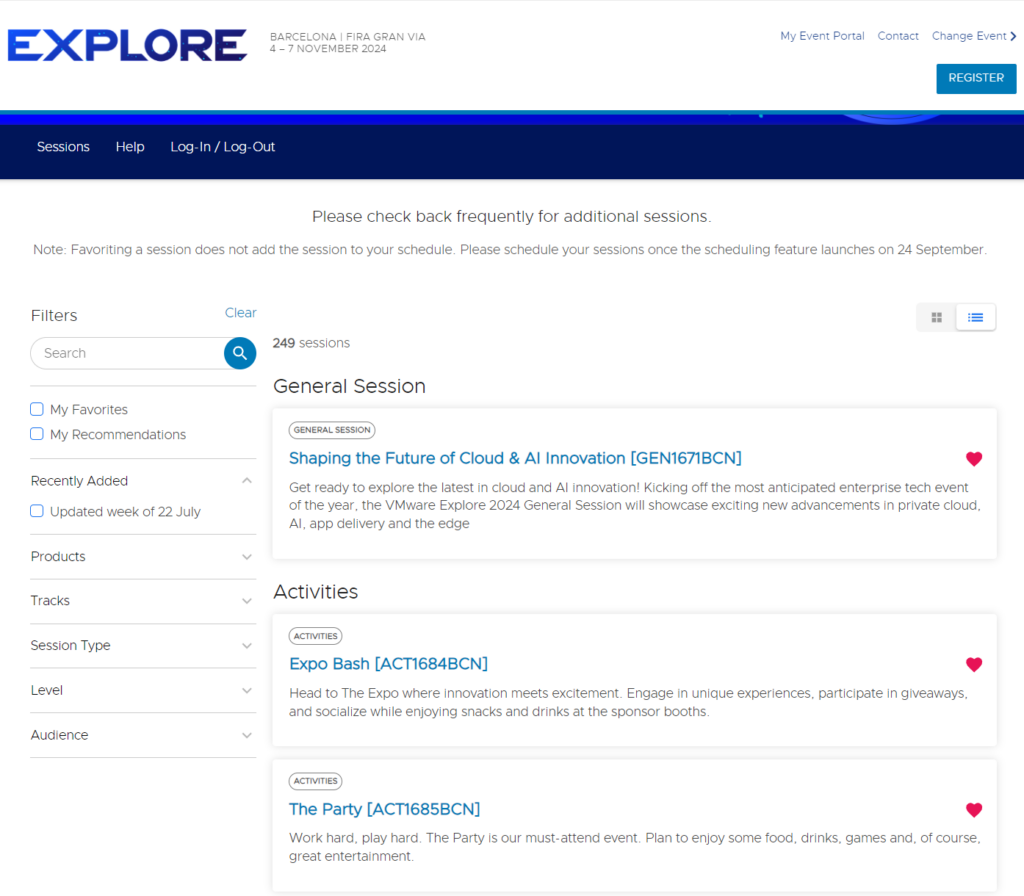Click BARCELONA | FIRA GRAN VIA text
The height and width of the screenshot is (896, 1024).
click(347, 37)
